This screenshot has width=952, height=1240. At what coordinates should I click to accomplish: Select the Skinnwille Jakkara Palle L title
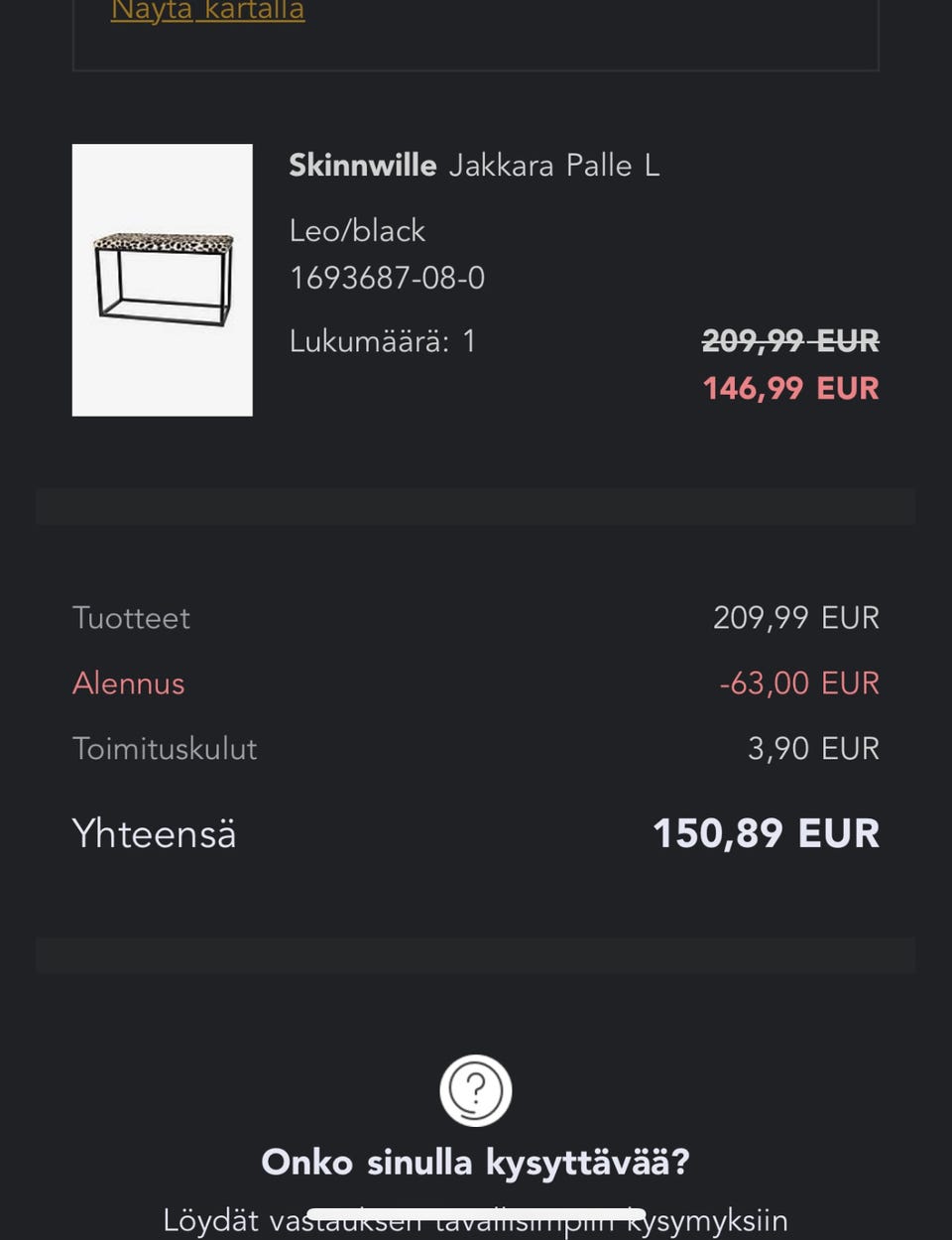474,165
